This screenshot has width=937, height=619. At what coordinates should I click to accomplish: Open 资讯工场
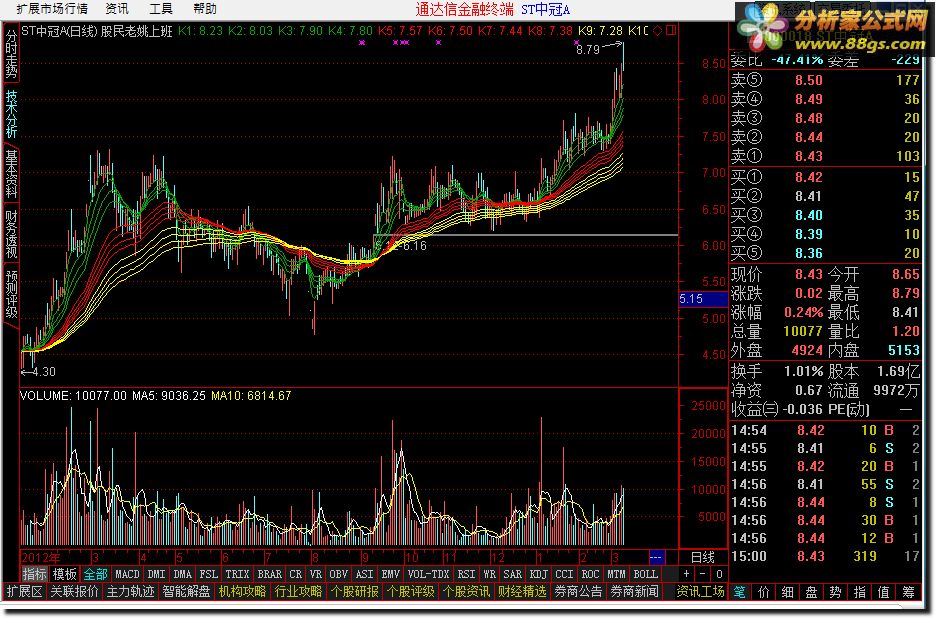[x=700, y=592]
